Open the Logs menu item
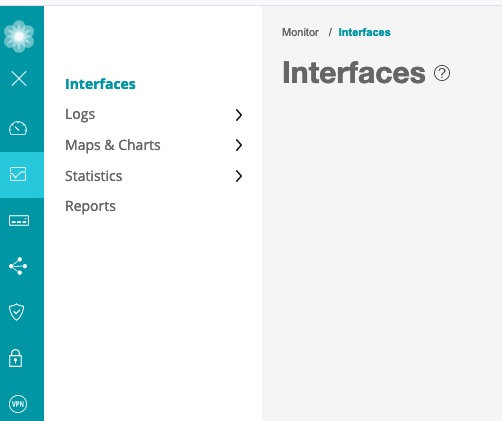This screenshot has height=421, width=502. tap(80, 115)
